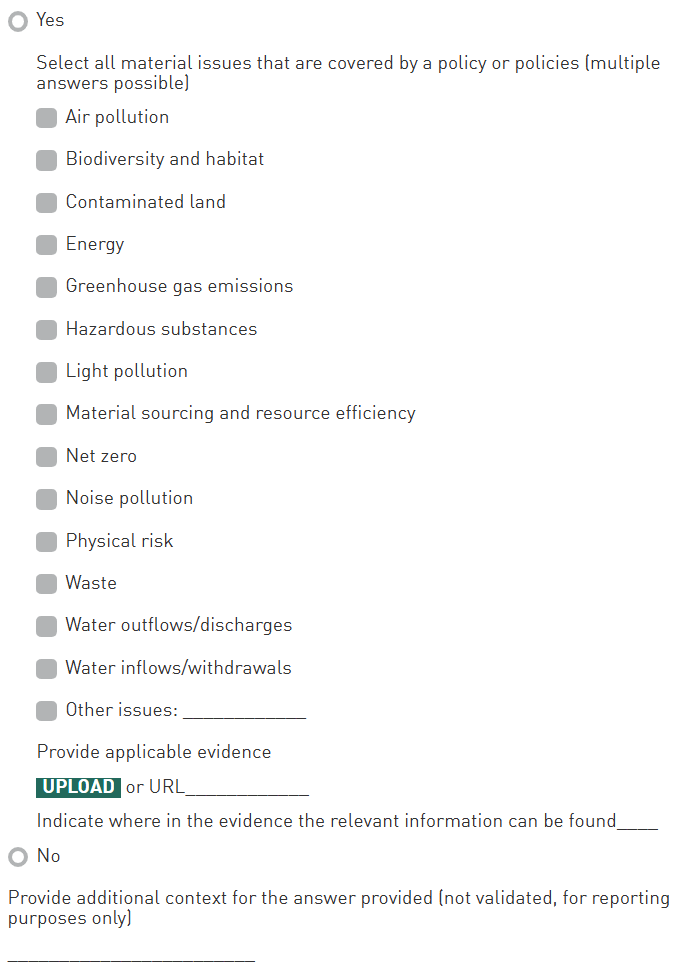690x969 pixels.
Task: Check the Other issues checkbox
Action: click(x=47, y=711)
